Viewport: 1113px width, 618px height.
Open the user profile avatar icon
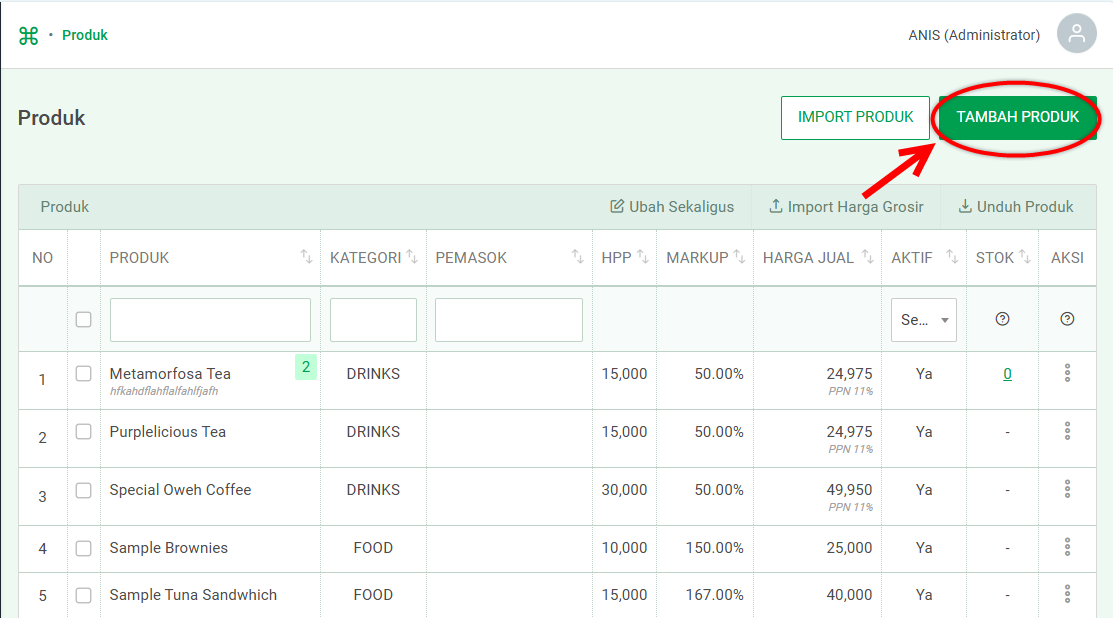(1076, 35)
